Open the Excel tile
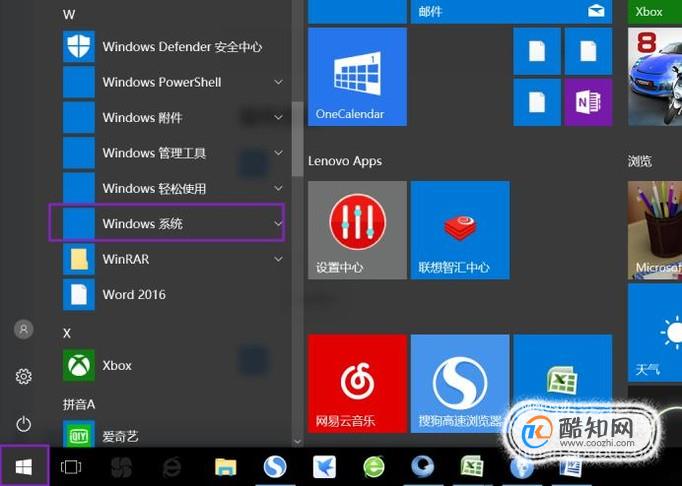 pos(562,379)
